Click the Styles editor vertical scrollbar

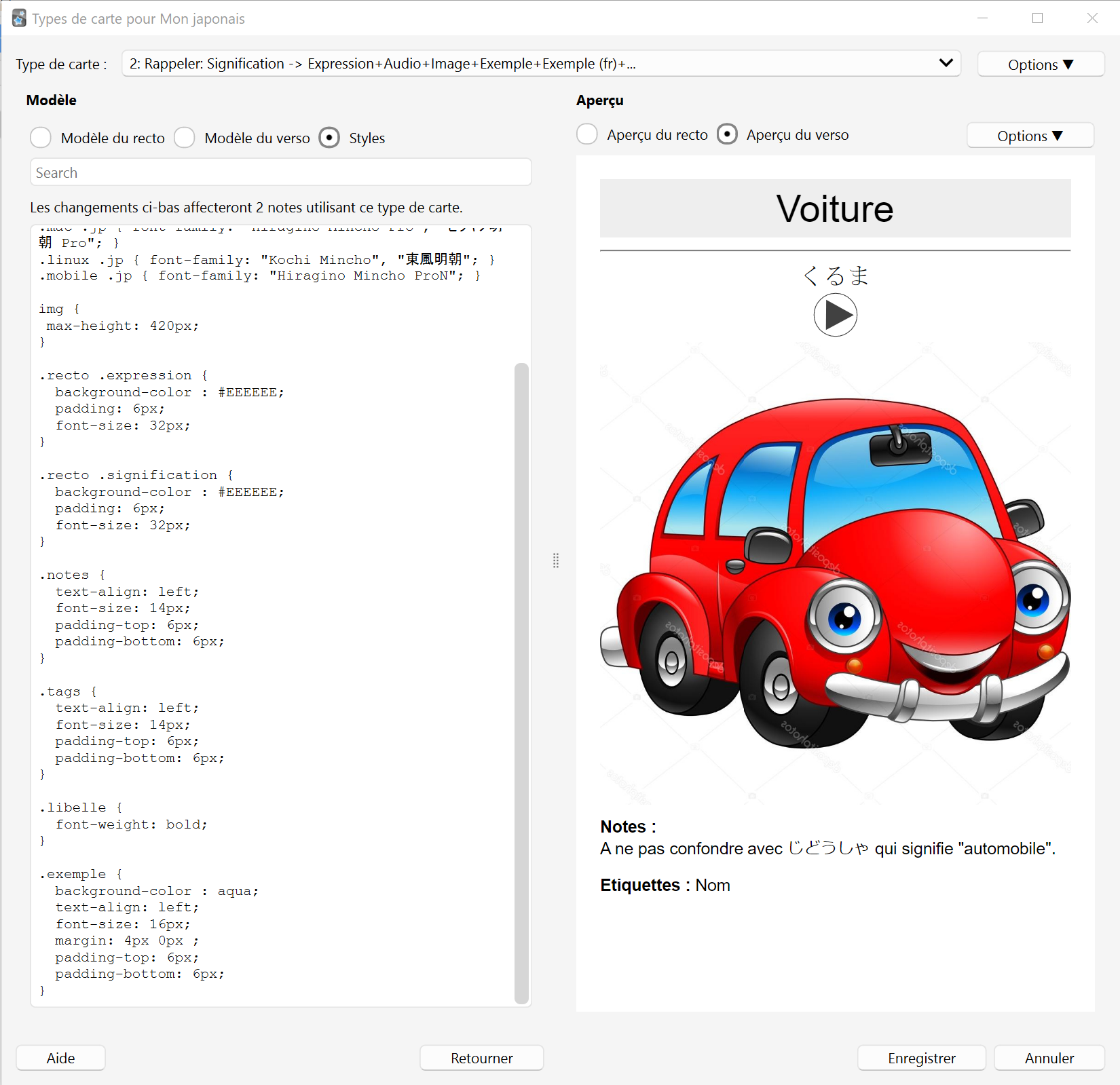[521, 683]
